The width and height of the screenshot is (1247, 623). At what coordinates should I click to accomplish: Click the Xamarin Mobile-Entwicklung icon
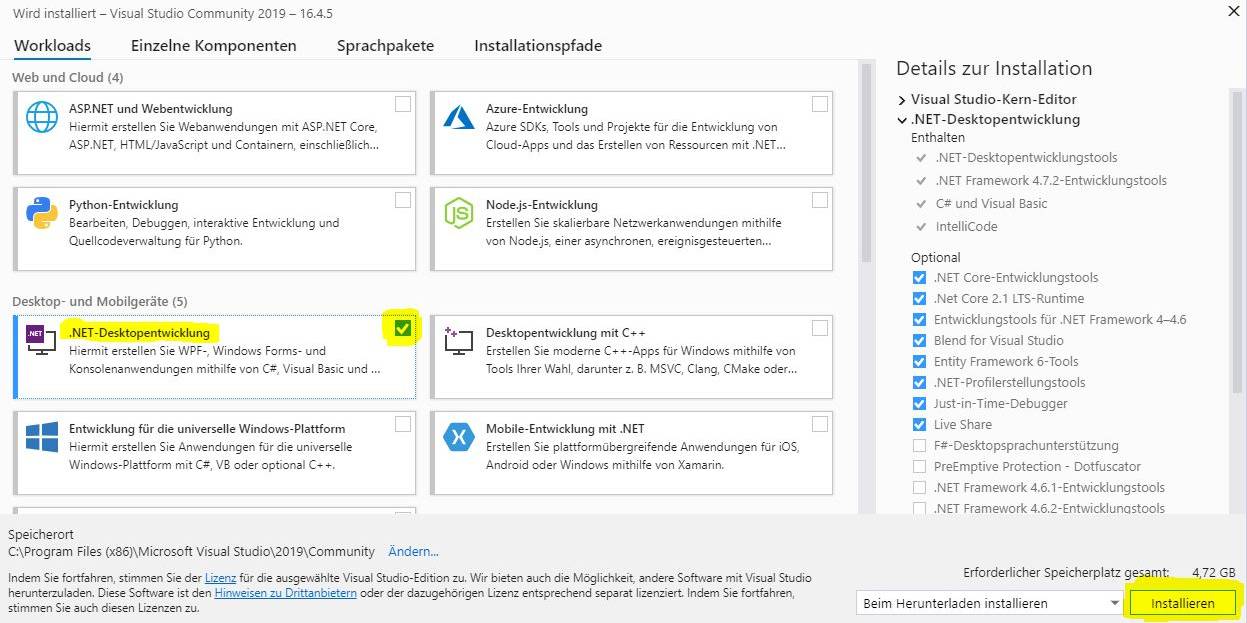(458, 437)
